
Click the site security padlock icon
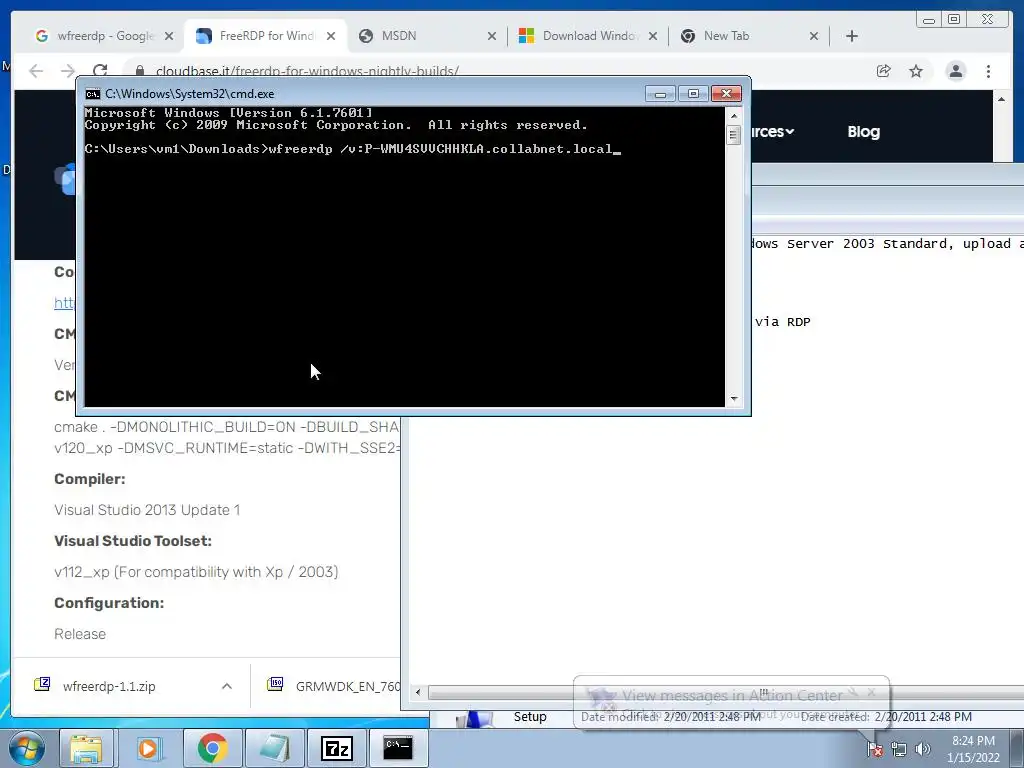click(x=139, y=71)
